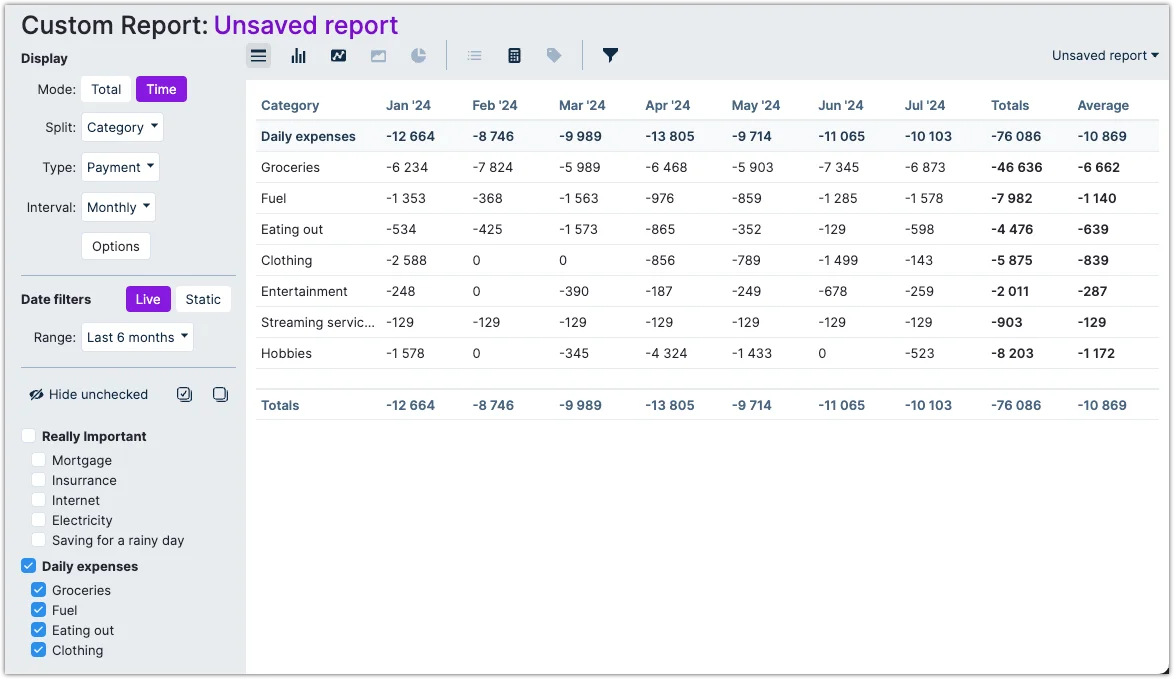
Task: Open the line chart view
Action: [338, 55]
